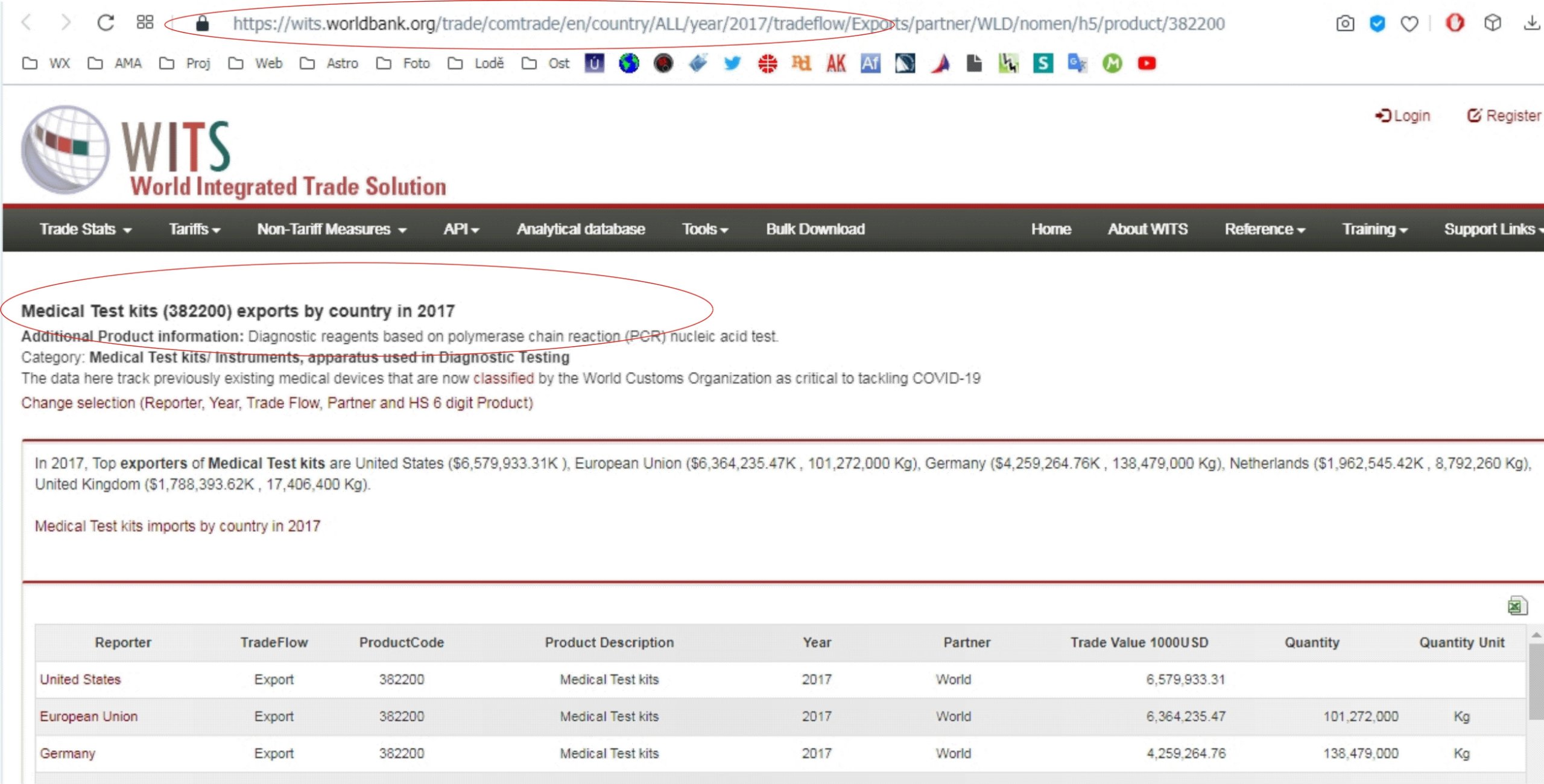Click the red AK bookmark icon

(x=836, y=63)
